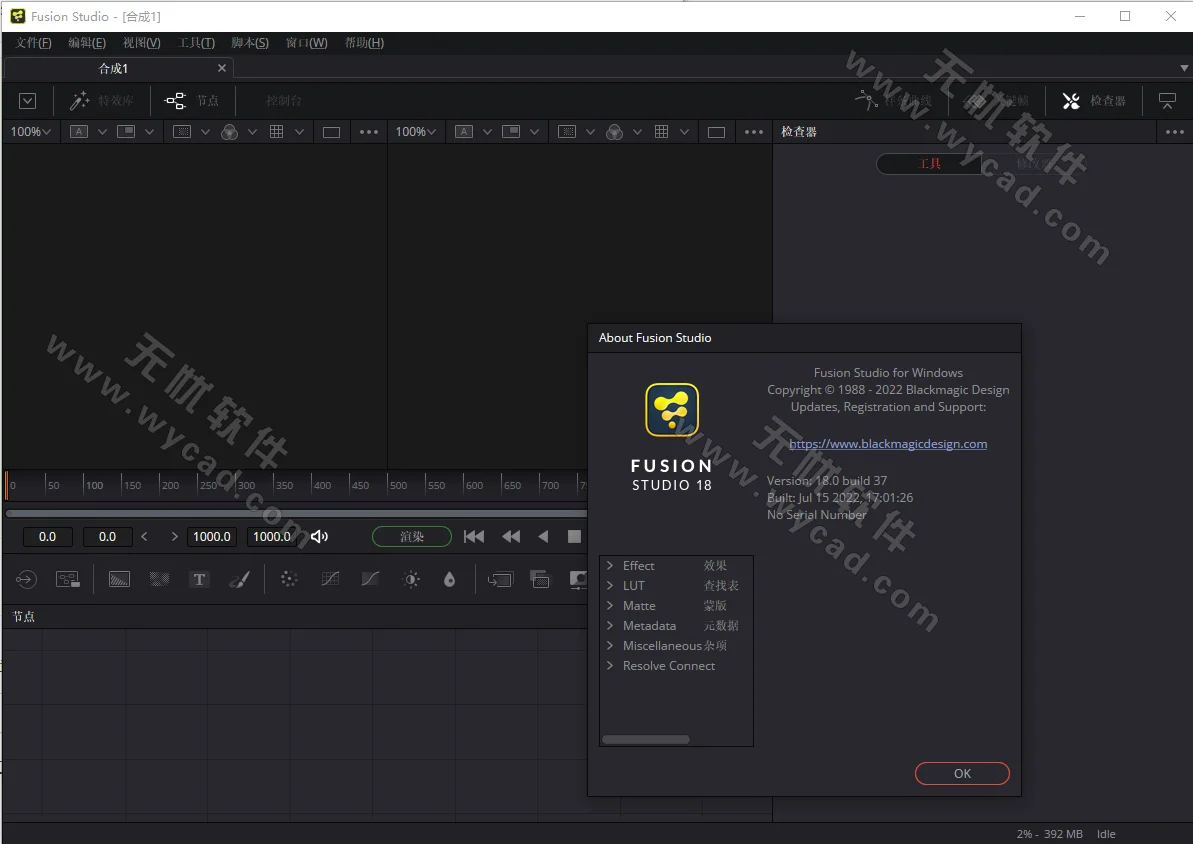
Task: Mute audio with the speaker icon
Action: pyautogui.click(x=319, y=536)
